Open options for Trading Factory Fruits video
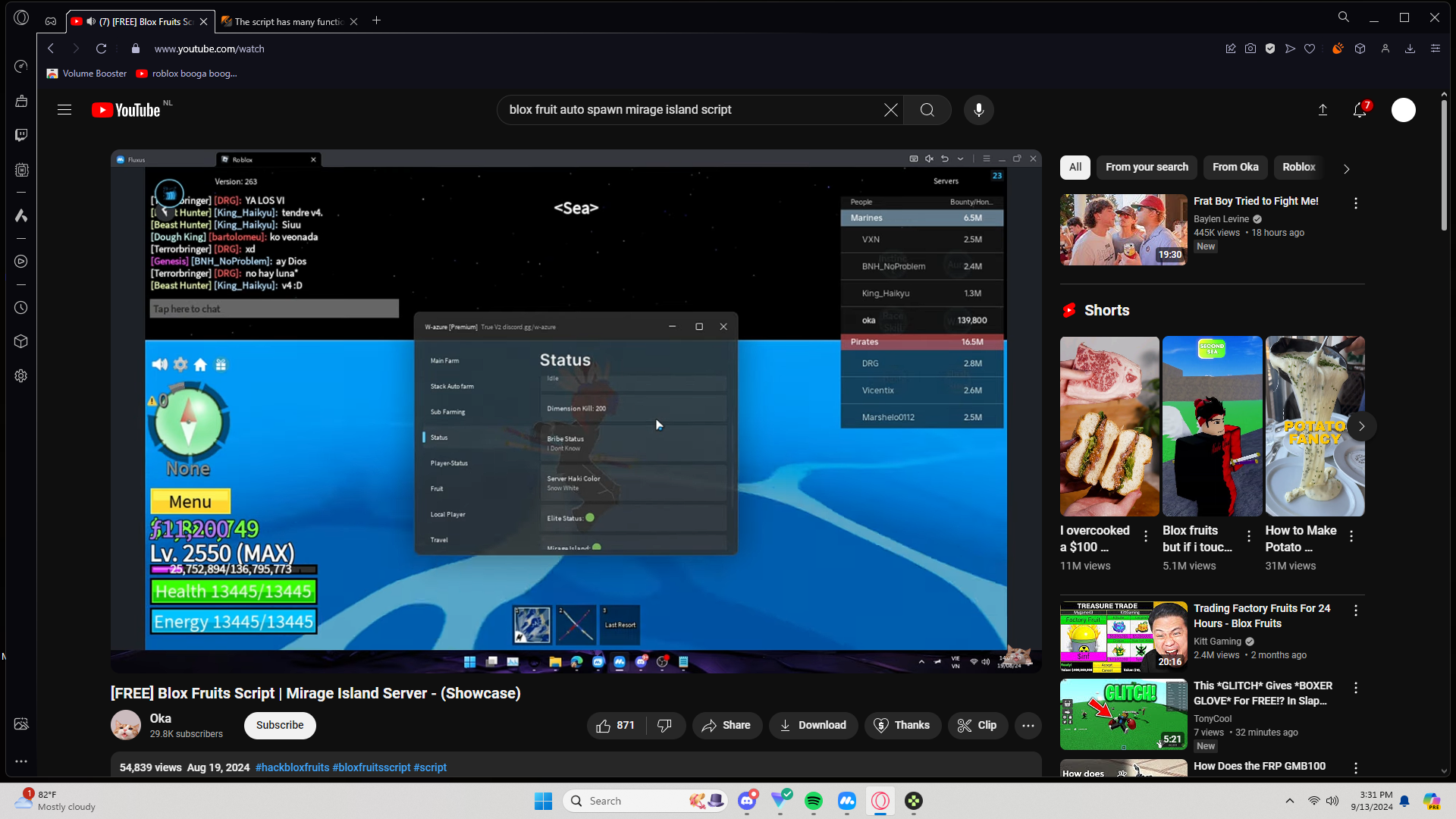This screenshot has width=1456, height=819. pos(1356,610)
